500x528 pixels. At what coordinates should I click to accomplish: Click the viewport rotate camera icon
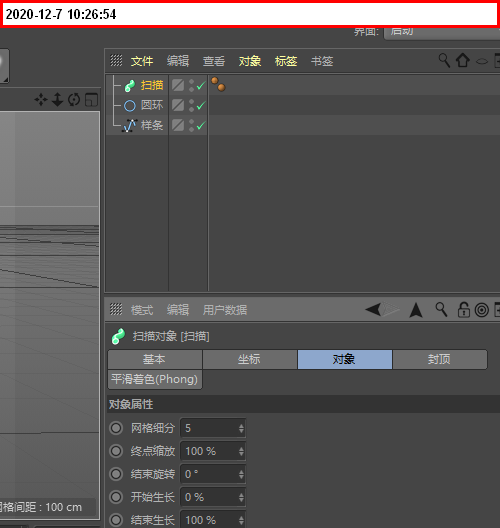[74, 100]
